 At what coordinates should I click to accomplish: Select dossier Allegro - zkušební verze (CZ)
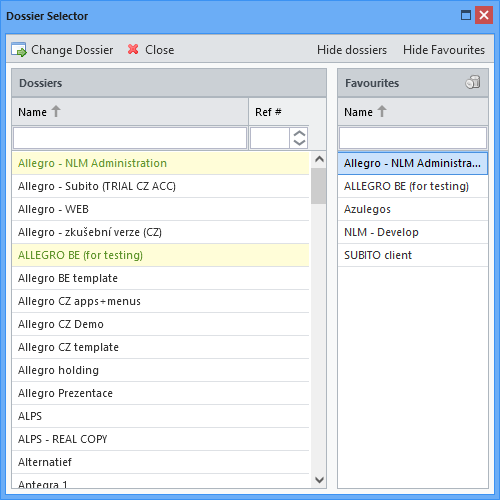tap(161, 232)
